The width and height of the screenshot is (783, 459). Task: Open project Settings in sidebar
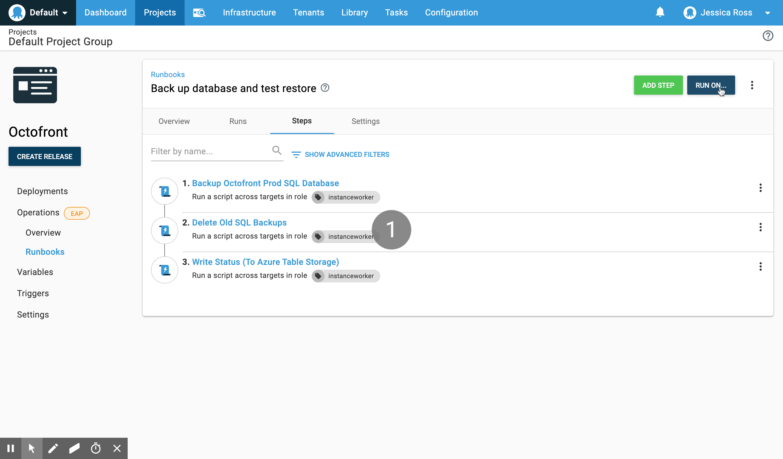(x=33, y=315)
